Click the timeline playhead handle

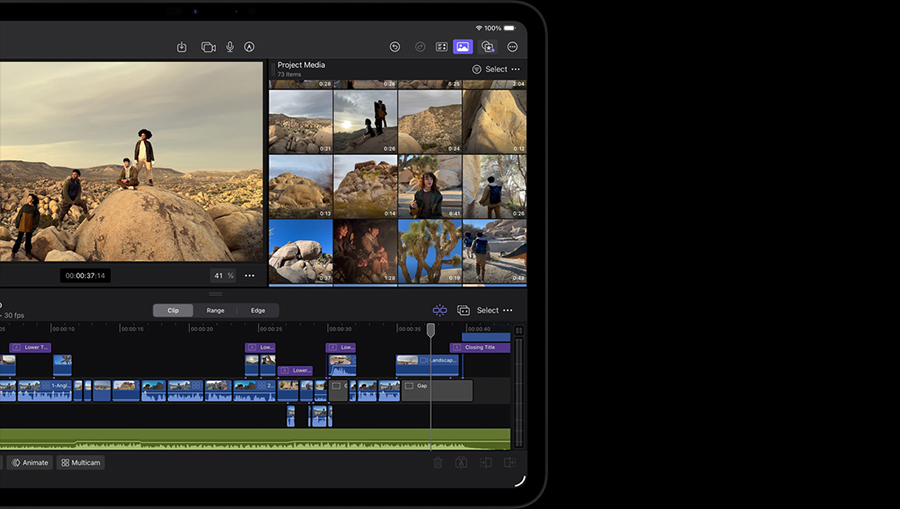point(431,329)
